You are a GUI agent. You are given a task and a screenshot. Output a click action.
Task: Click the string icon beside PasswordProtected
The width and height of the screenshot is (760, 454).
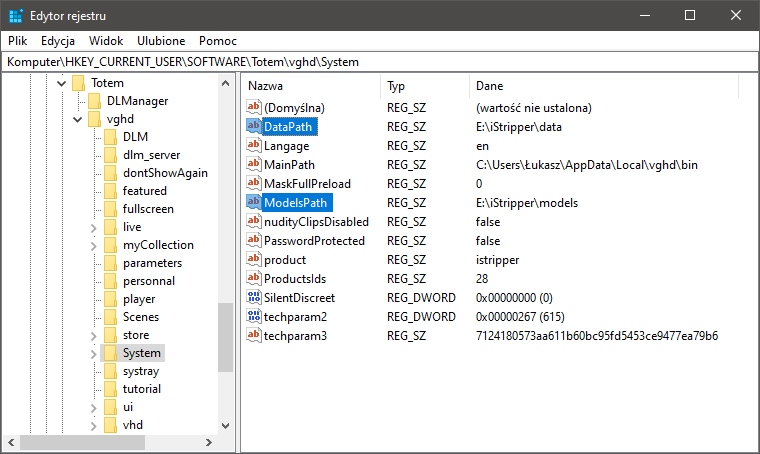pos(253,241)
